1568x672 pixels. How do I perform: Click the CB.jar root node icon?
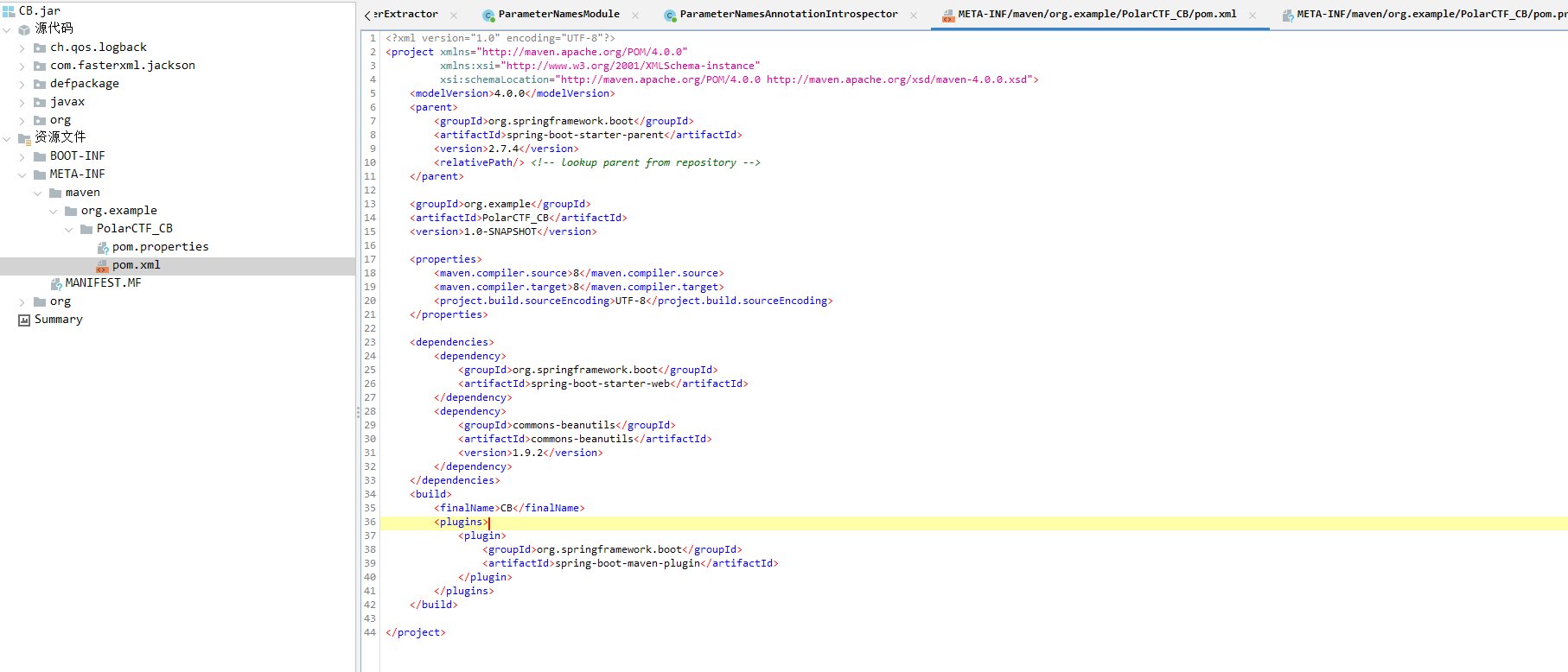[9, 11]
